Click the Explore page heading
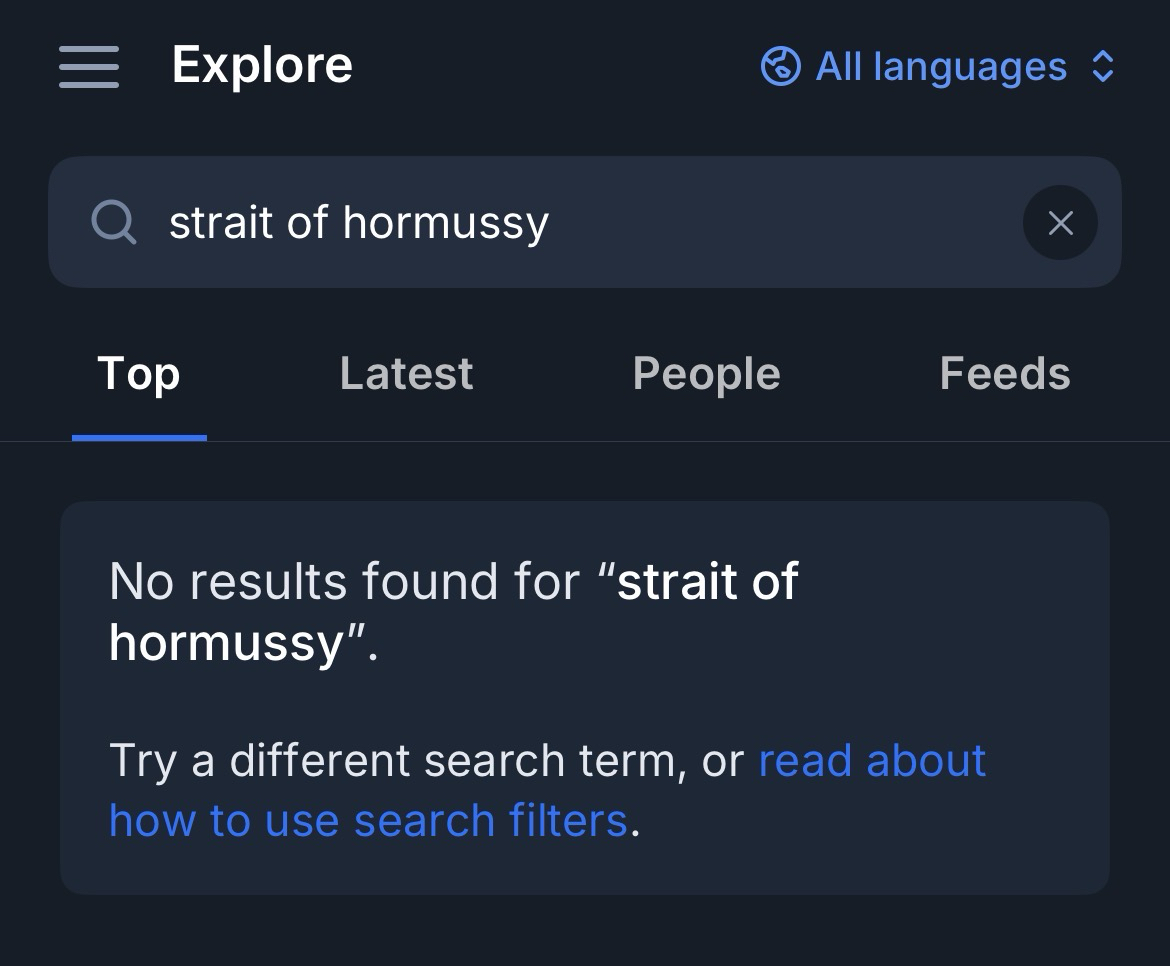The width and height of the screenshot is (1170, 966). [262, 65]
